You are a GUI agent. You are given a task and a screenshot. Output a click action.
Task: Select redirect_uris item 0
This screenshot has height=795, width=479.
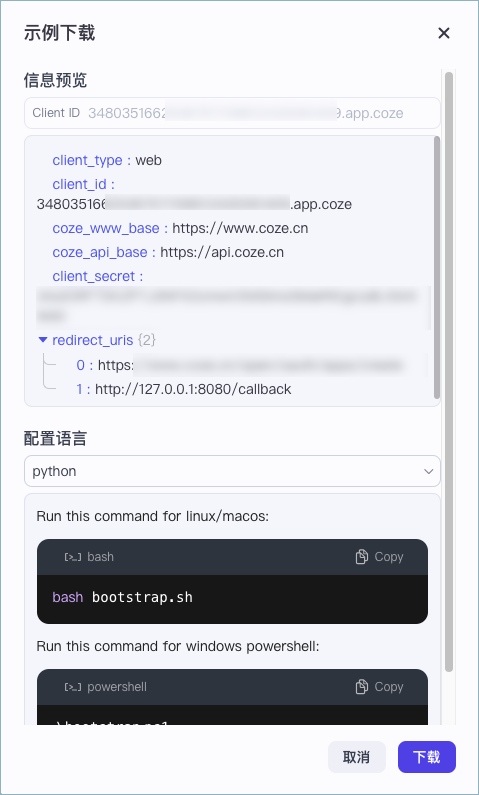click(239, 365)
